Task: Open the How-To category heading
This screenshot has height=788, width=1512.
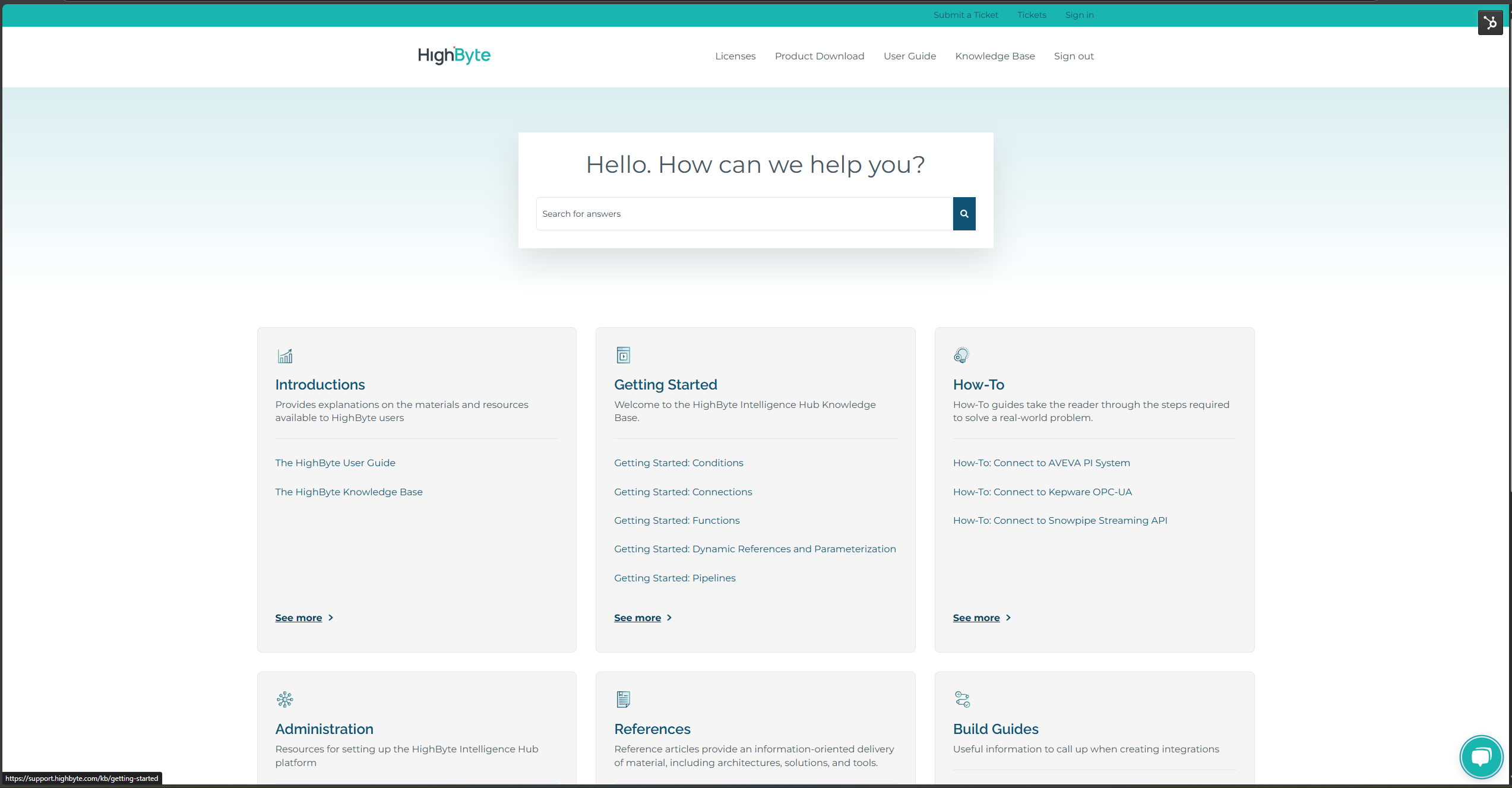Action: [979, 385]
